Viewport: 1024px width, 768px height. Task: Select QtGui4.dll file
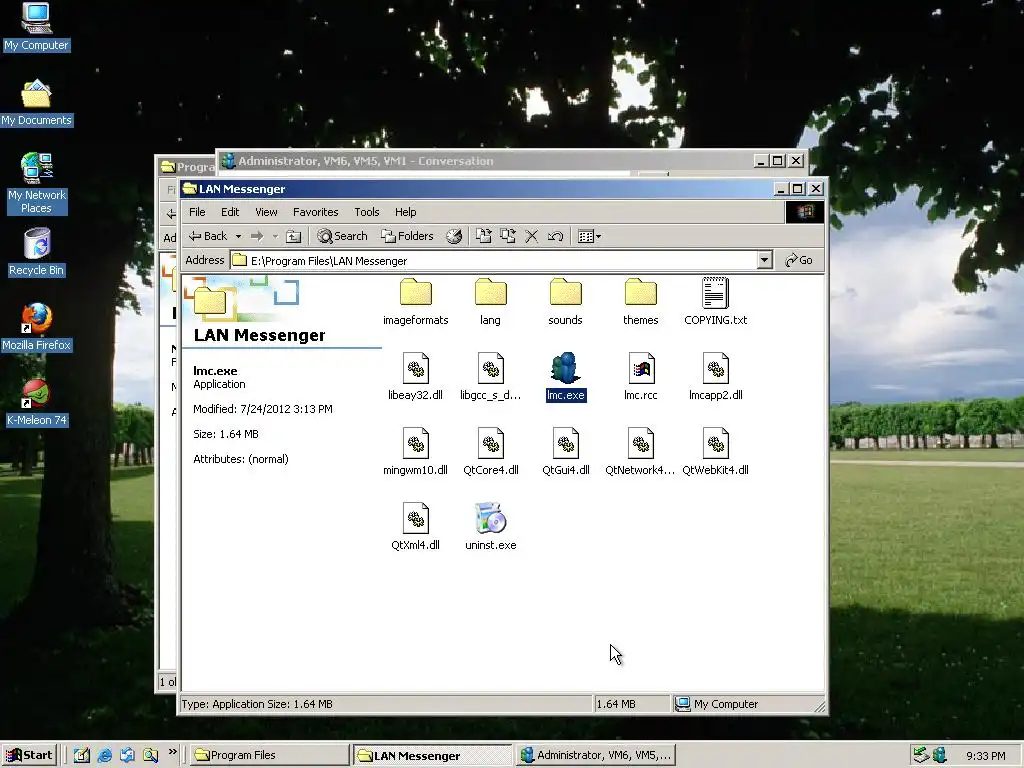(x=566, y=452)
